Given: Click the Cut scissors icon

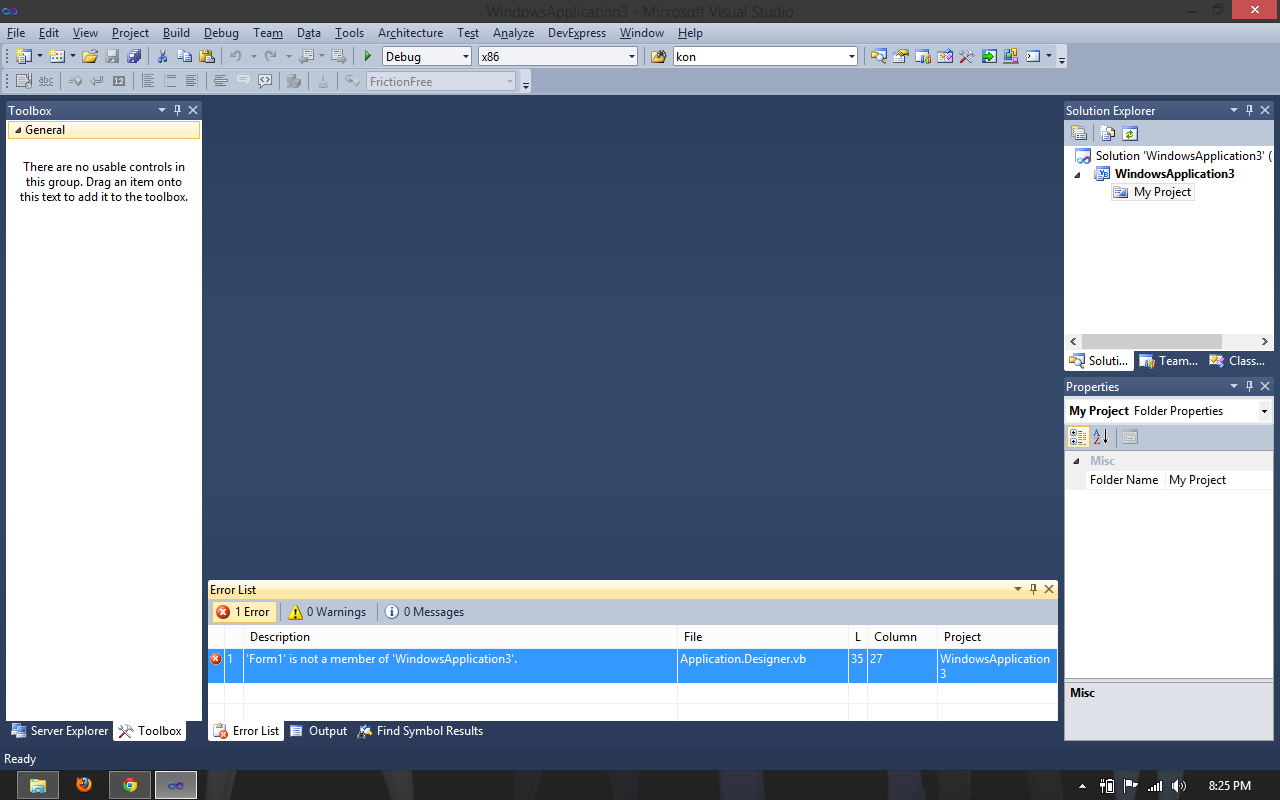Looking at the screenshot, I should click(x=162, y=56).
